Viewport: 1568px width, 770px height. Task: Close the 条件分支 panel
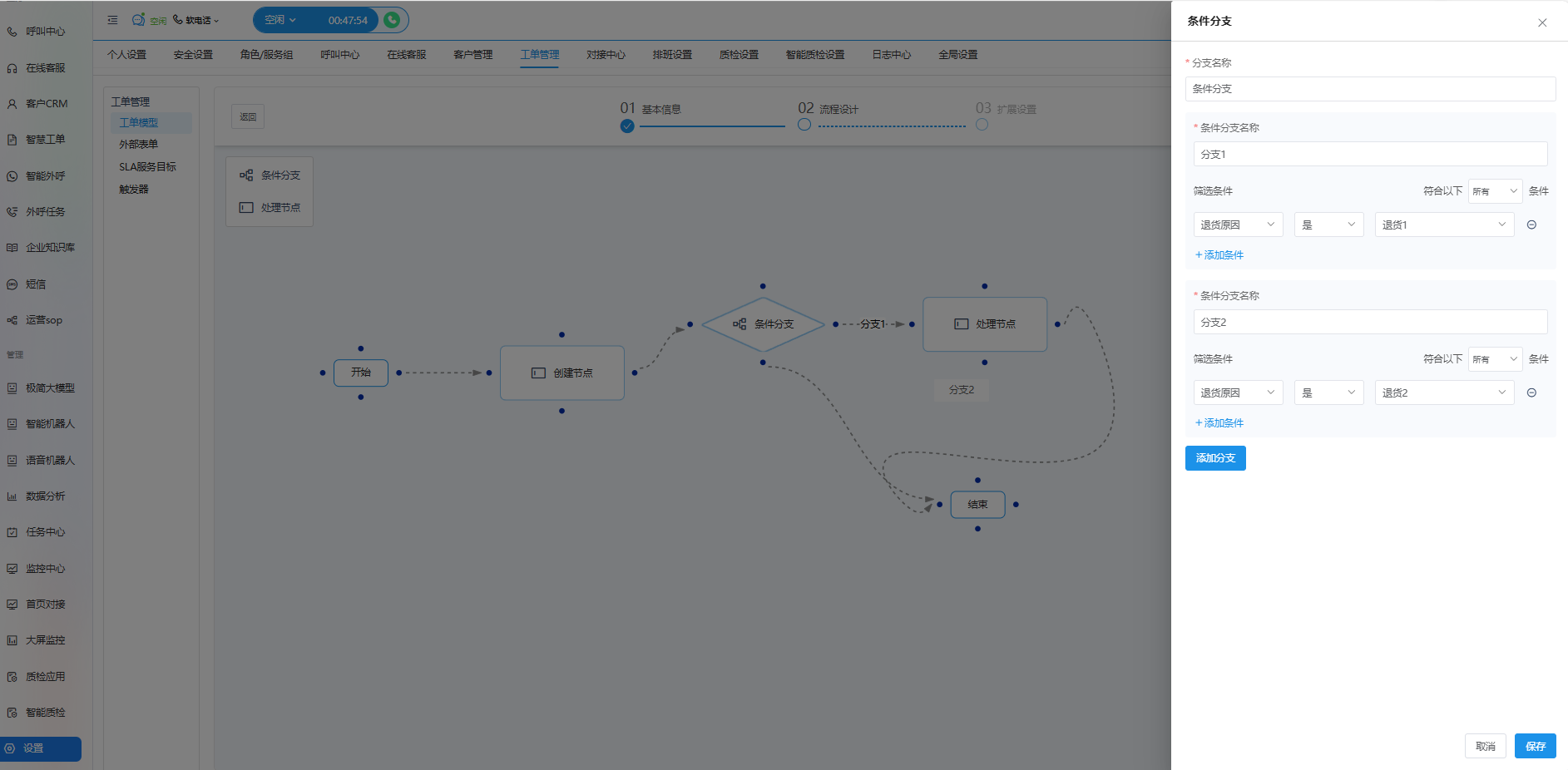tap(1542, 22)
